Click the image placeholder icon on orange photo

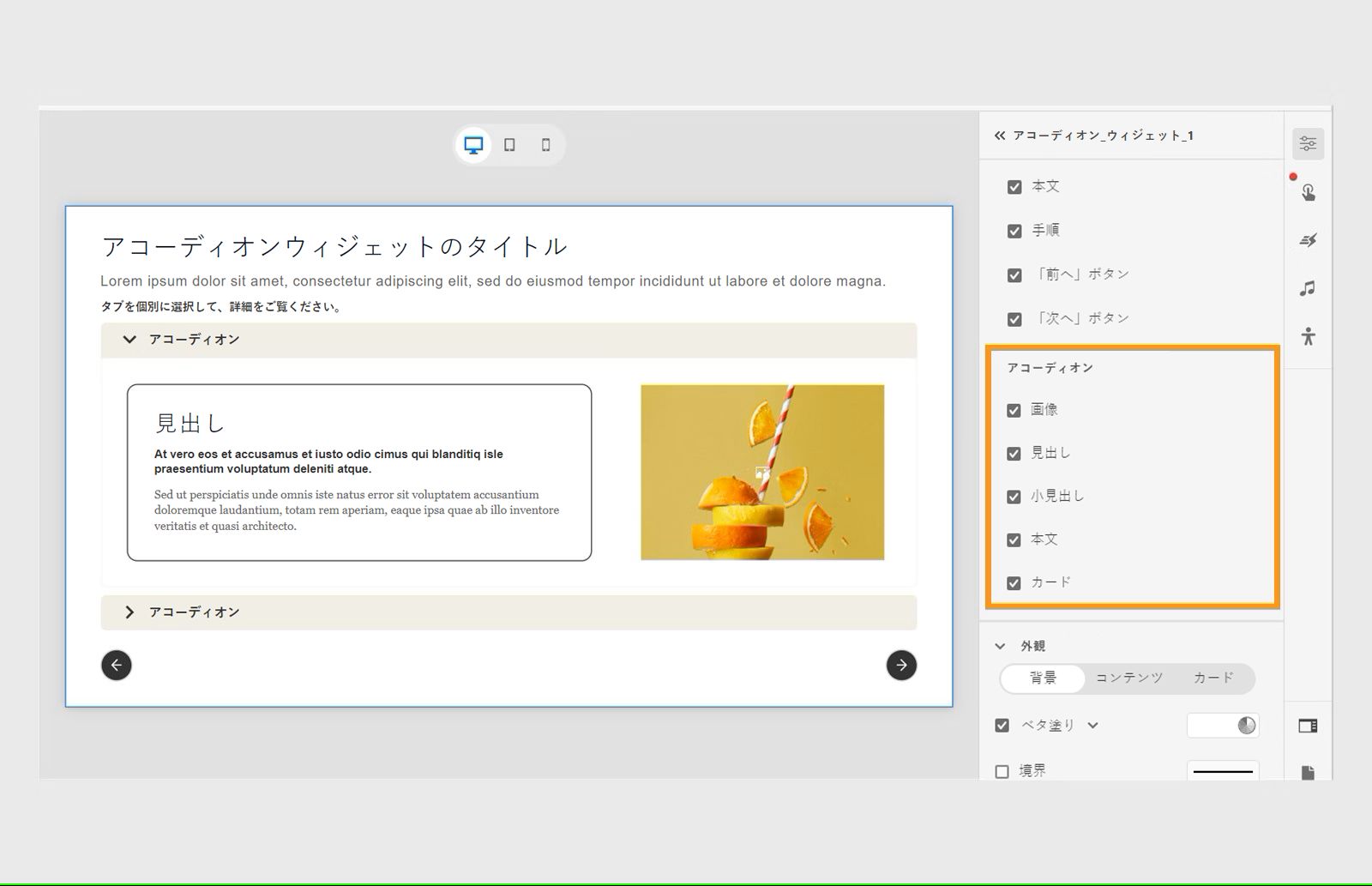(762, 473)
